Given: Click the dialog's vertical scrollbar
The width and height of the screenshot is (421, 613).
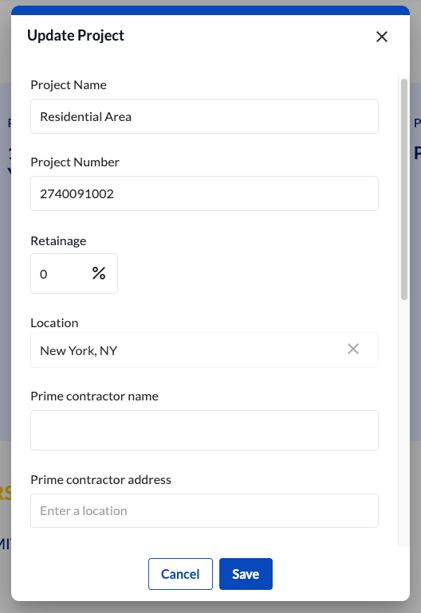Looking at the screenshot, I should pyautogui.click(x=404, y=190).
